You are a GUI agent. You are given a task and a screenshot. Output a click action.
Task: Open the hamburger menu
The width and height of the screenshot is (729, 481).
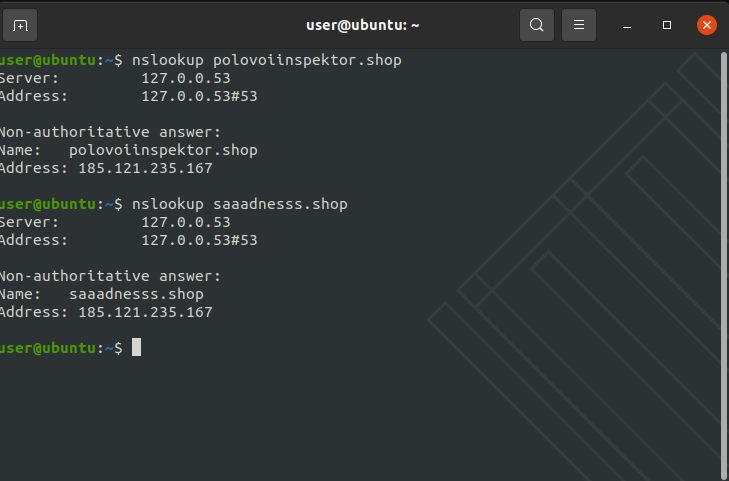tap(578, 25)
